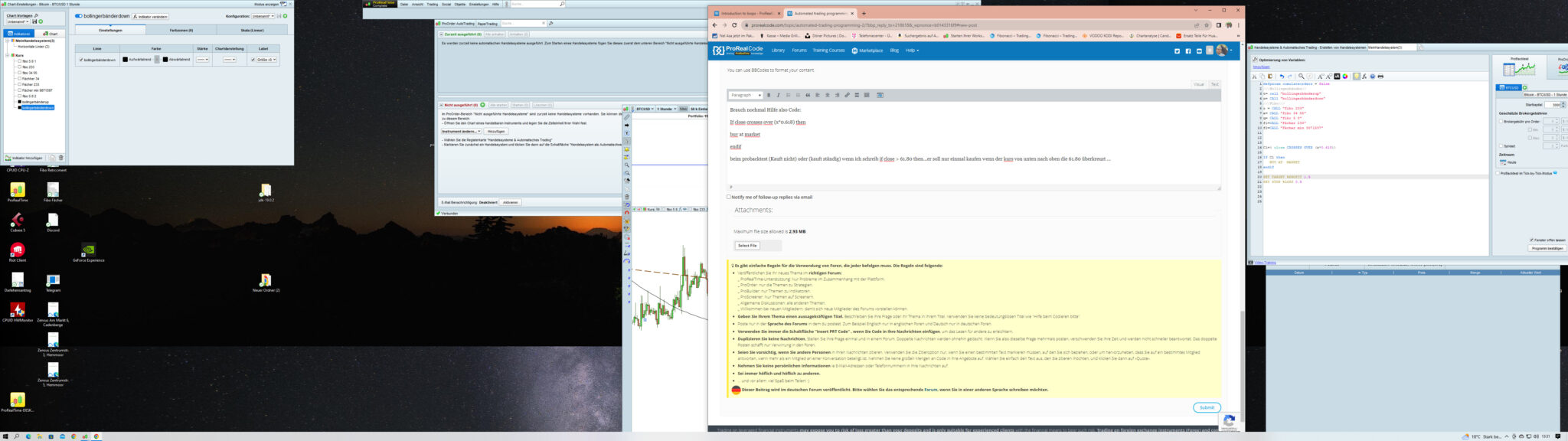
Task: Click the save icon under Chart-Vorlagen
Action: coord(34,21)
